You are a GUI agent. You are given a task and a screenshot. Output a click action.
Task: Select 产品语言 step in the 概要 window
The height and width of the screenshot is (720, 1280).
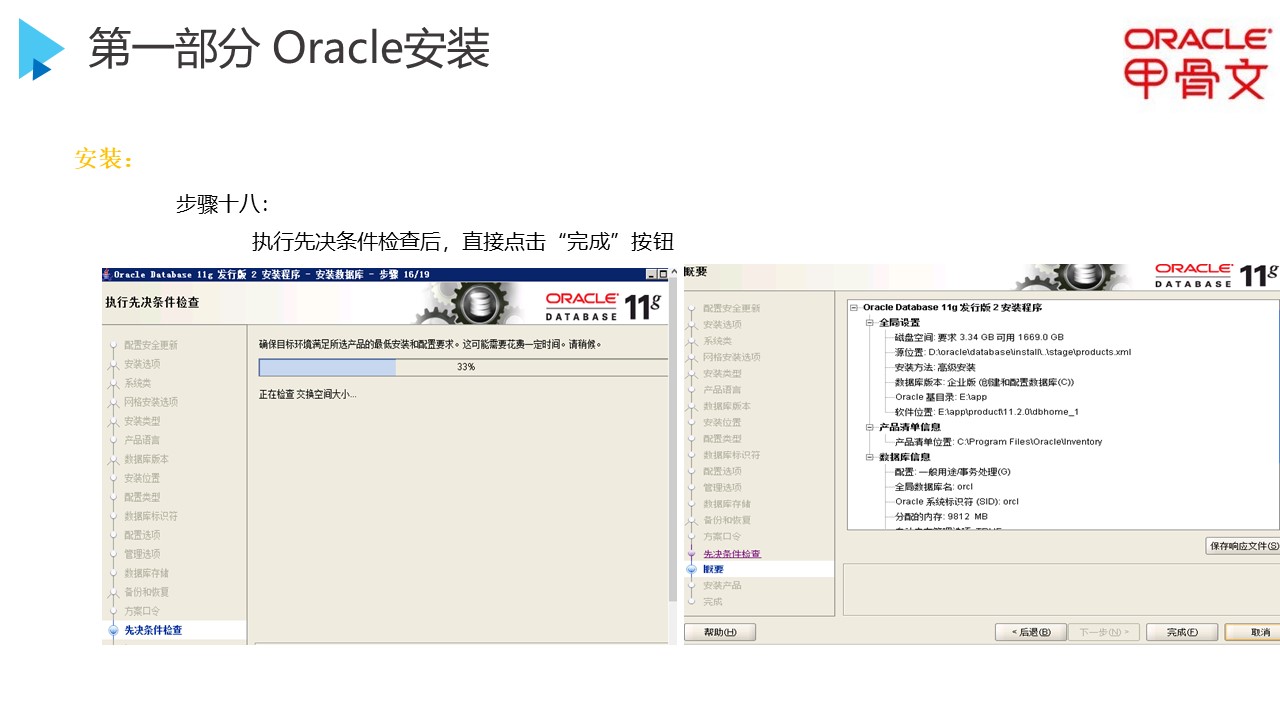(x=722, y=390)
